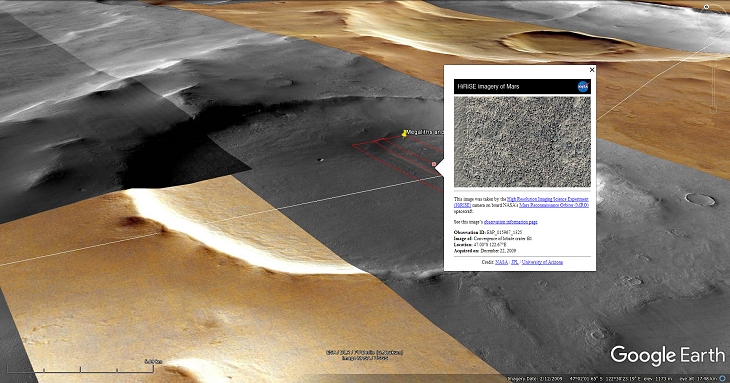This screenshot has width=730, height=383.
Task: Close the HiRISE imagery info balloon
Action: 592,70
